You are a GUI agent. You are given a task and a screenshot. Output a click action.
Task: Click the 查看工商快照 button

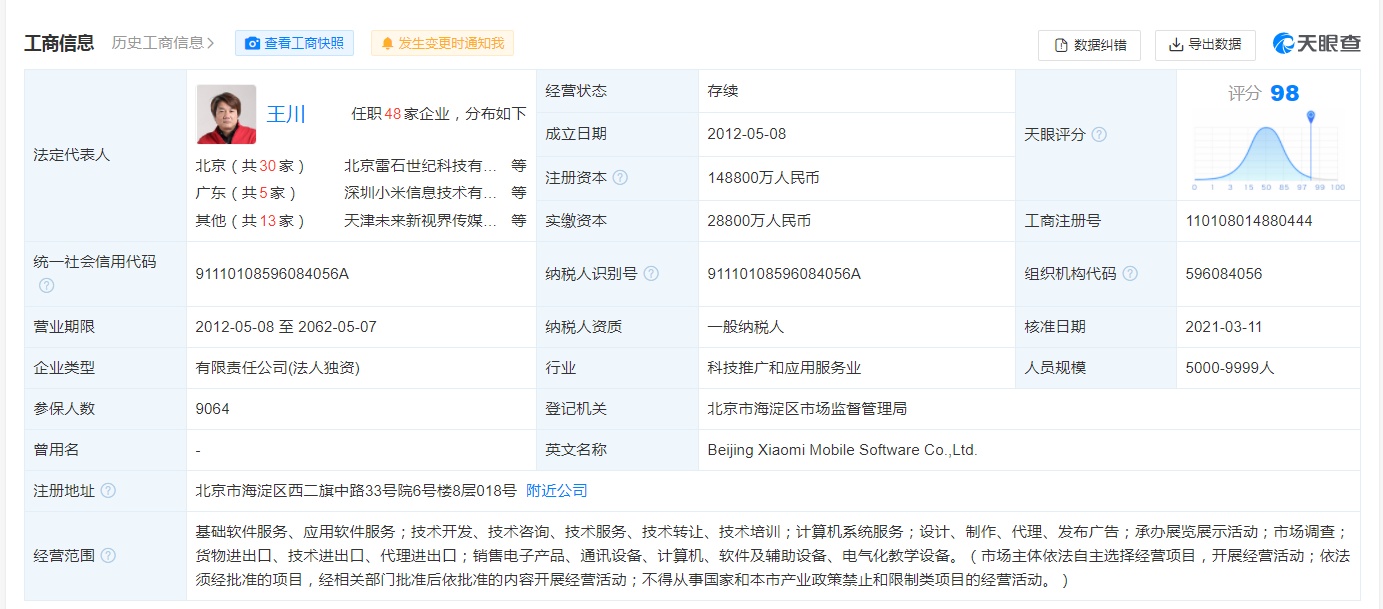click(x=294, y=43)
